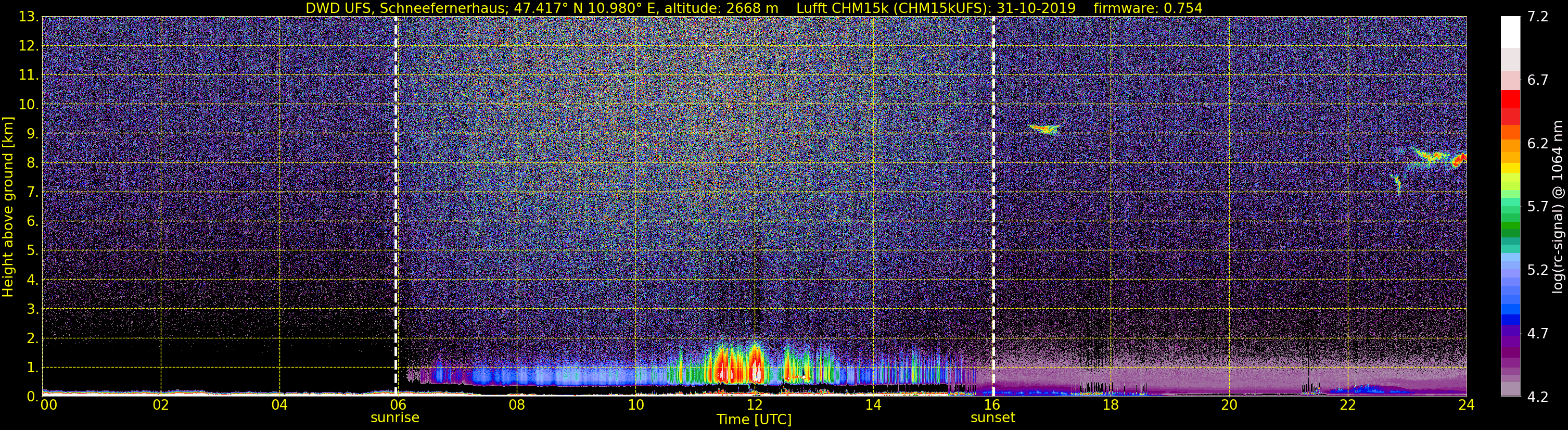The height and width of the screenshot is (430, 1568).
Task: Click the colorbar value '6.2'
Action: (1538, 144)
